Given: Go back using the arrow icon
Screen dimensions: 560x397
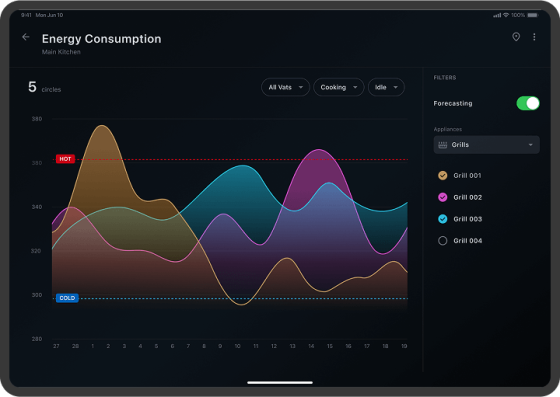Looking at the screenshot, I should pyautogui.click(x=26, y=37).
